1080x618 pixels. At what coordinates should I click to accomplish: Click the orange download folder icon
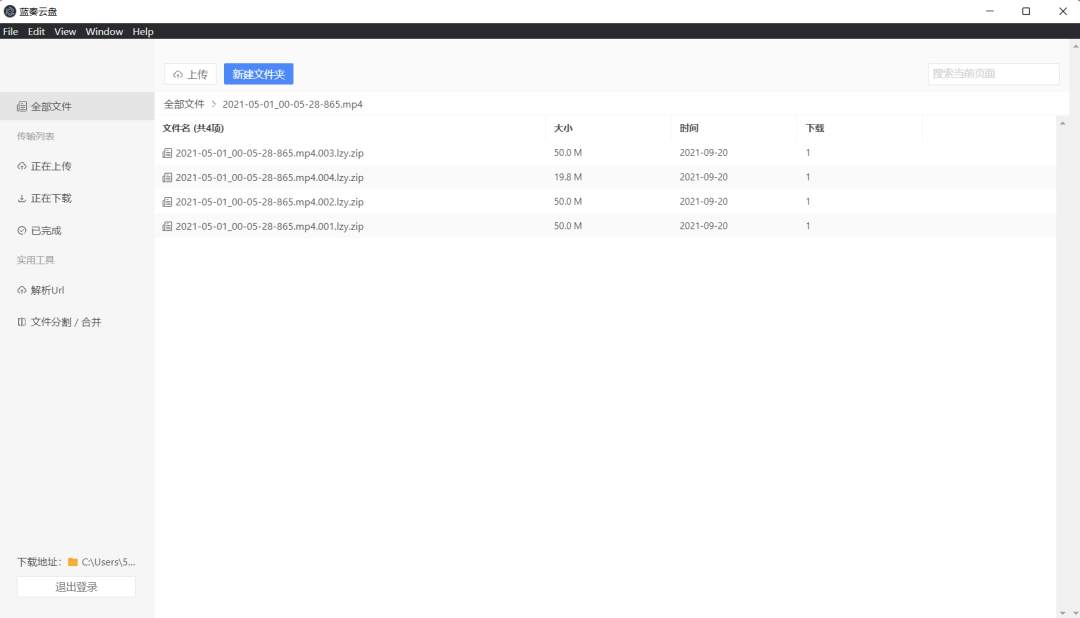[x=73, y=562]
